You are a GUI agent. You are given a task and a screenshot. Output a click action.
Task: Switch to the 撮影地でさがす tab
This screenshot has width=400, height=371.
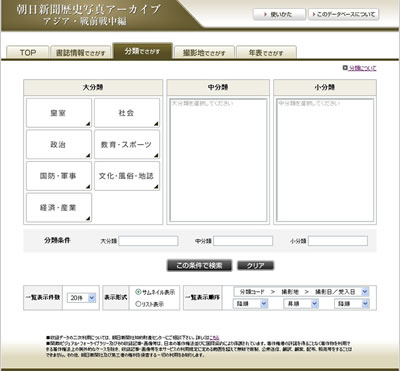pos(204,52)
